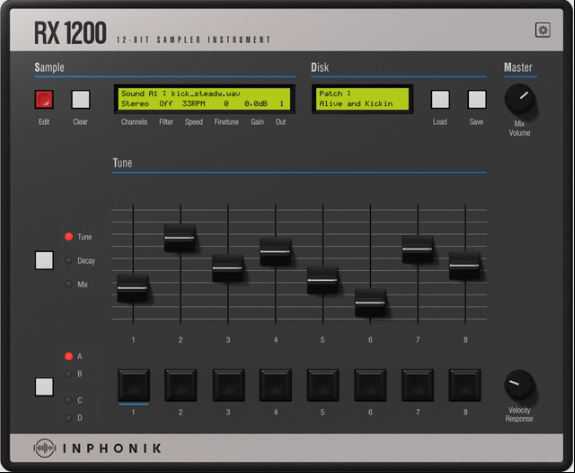
Task: Trigger drum pad 2
Action: click(x=180, y=385)
